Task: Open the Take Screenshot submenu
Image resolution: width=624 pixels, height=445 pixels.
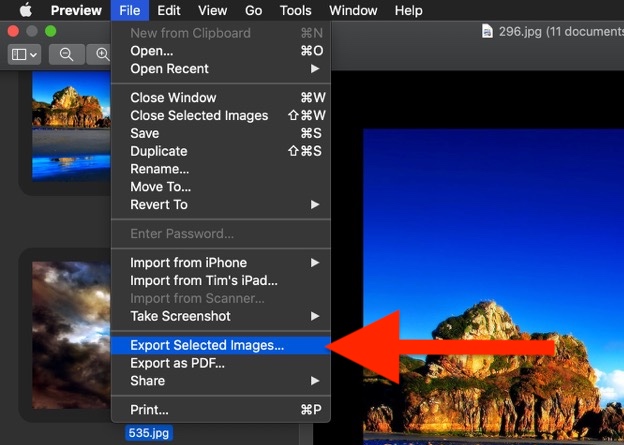Action: pyautogui.click(x=180, y=316)
